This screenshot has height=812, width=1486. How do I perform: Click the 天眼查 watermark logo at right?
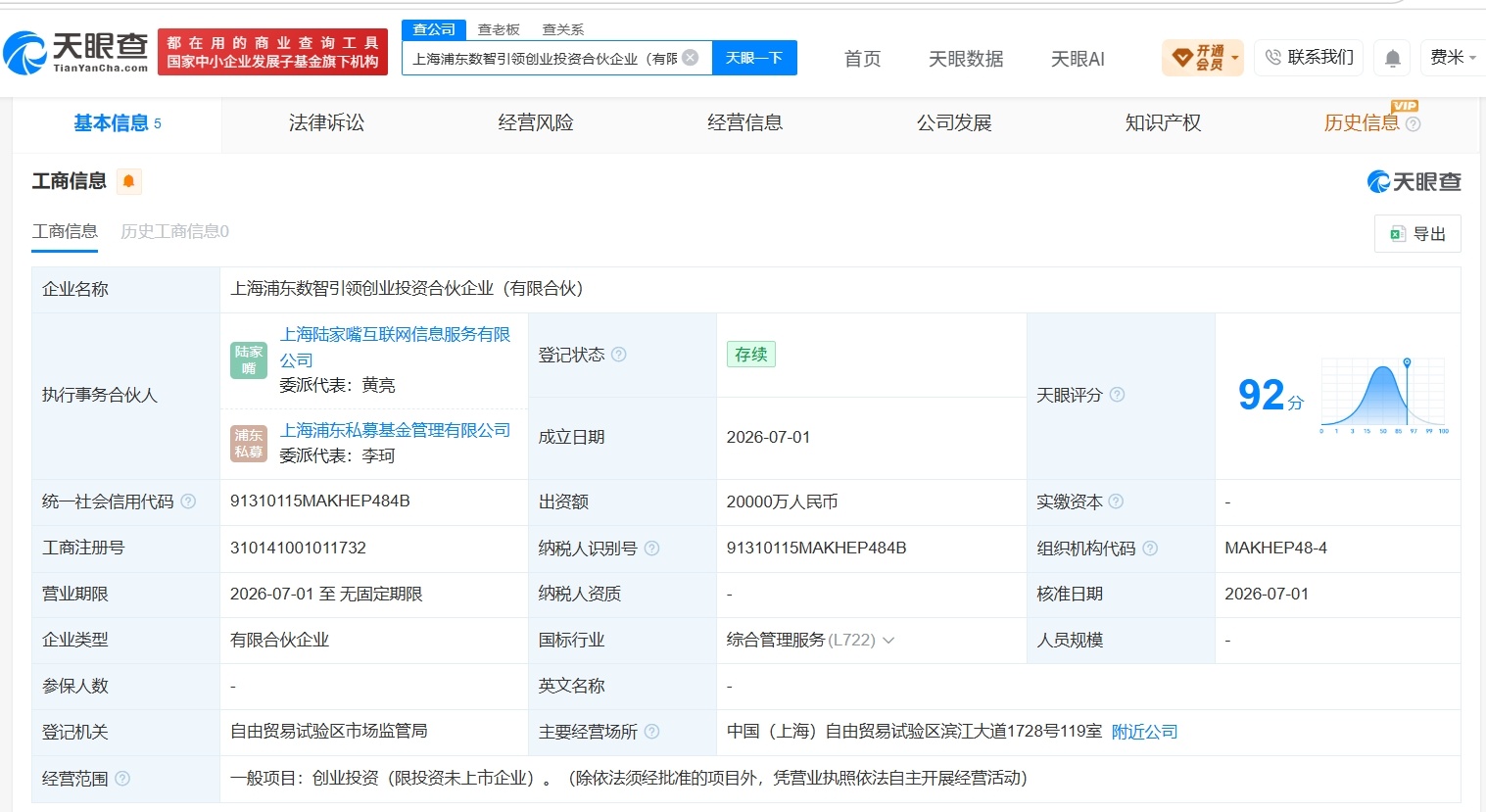pyautogui.click(x=1414, y=181)
